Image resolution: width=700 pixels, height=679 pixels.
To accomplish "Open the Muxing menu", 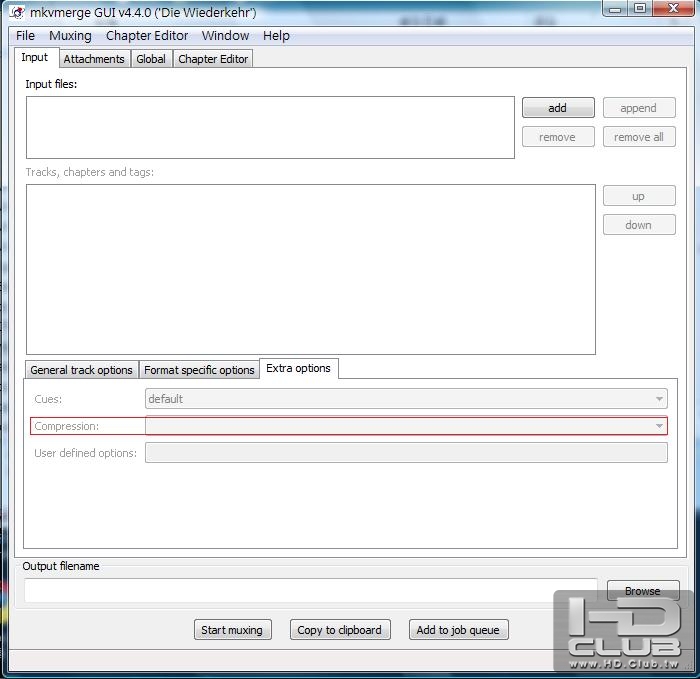I will click(x=70, y=36).
